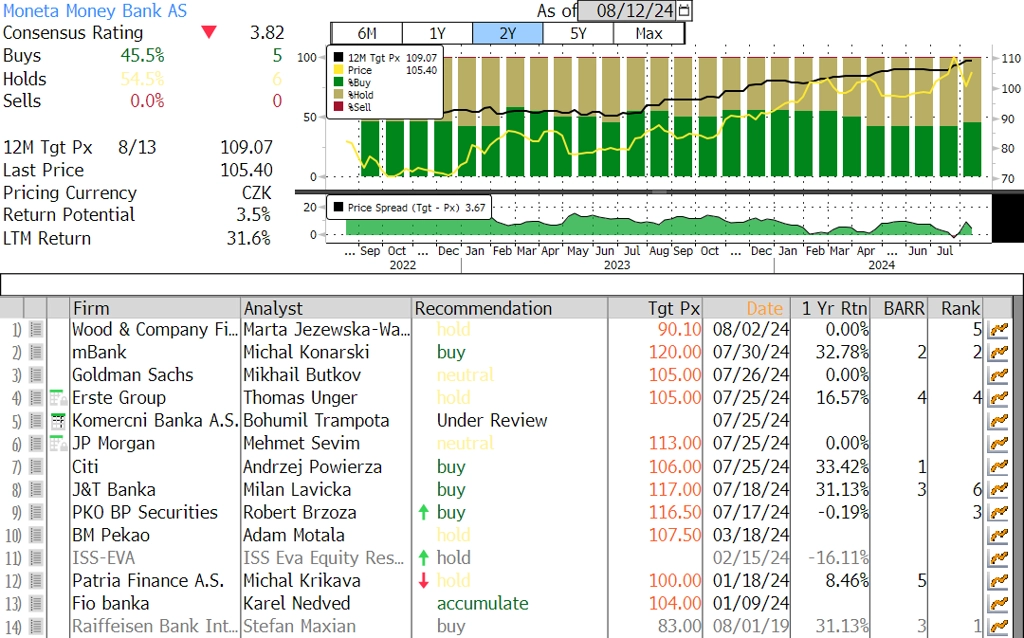Open the note icon beside Erste Group
This screenshot has width=1024, height=638.
pyautogui.click(x=58, y=398)
